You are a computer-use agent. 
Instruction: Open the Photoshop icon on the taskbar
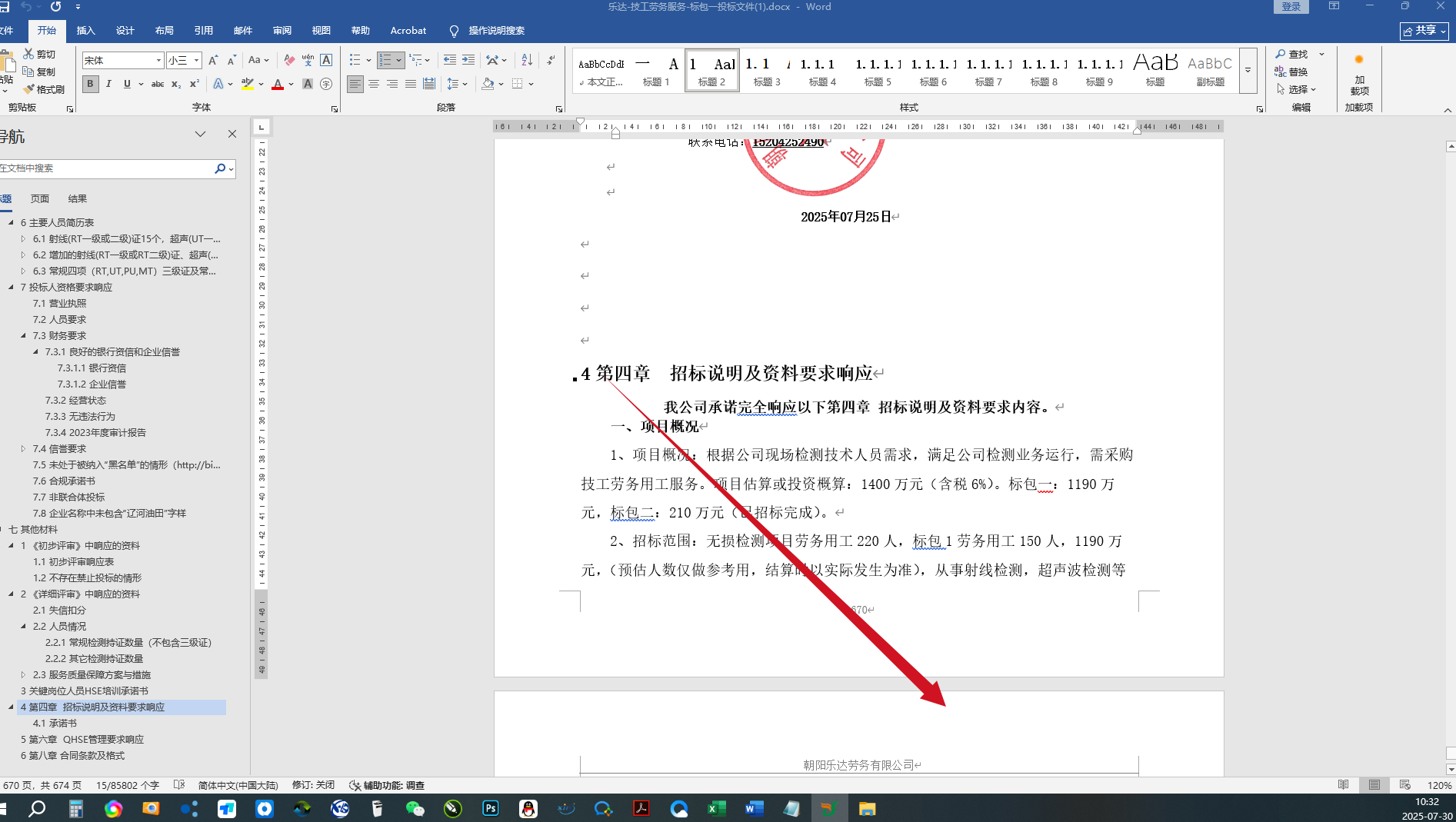pyautogui.click(x=491, y=808)
